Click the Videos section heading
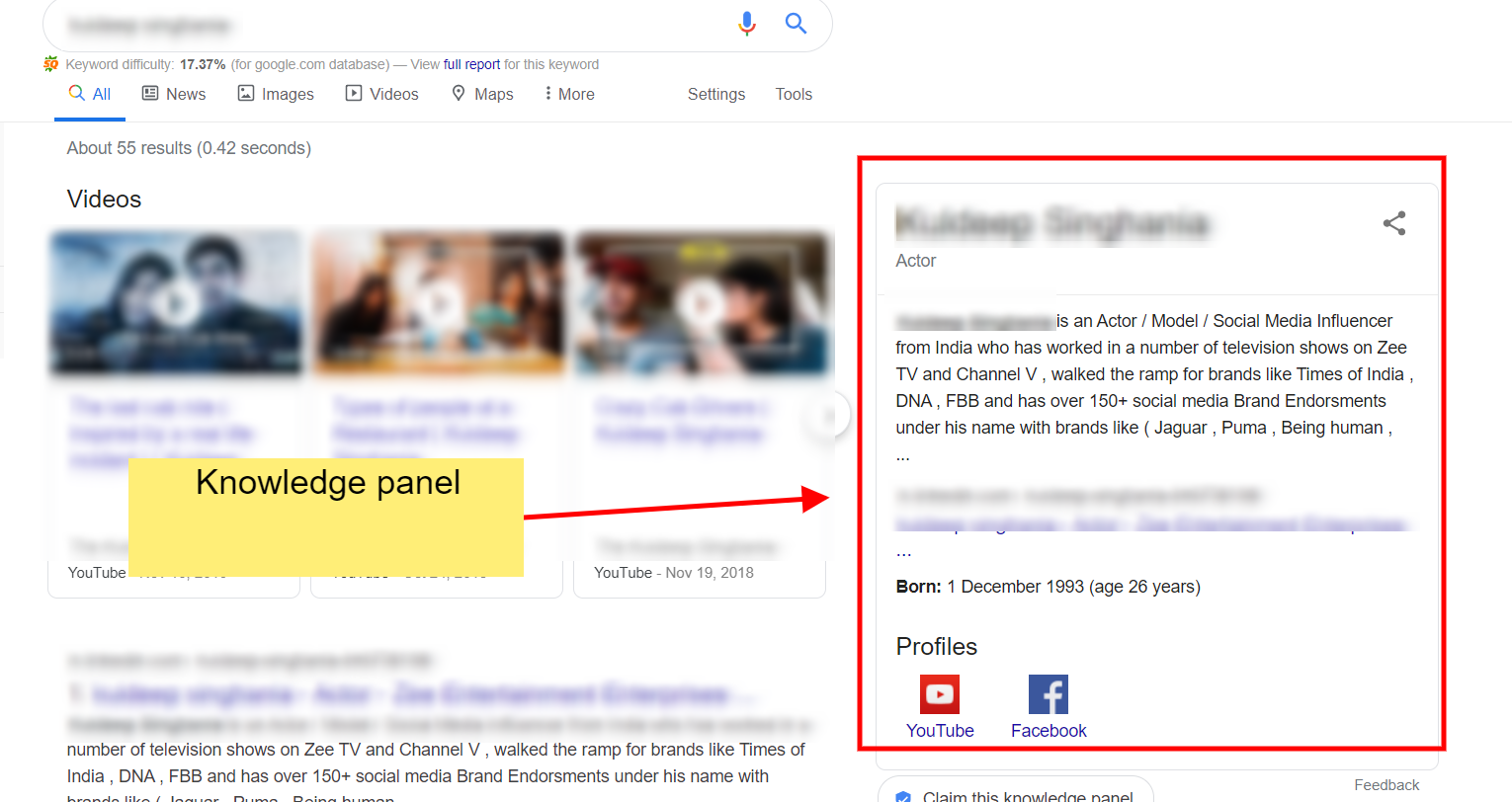 [x=104, y=200]
